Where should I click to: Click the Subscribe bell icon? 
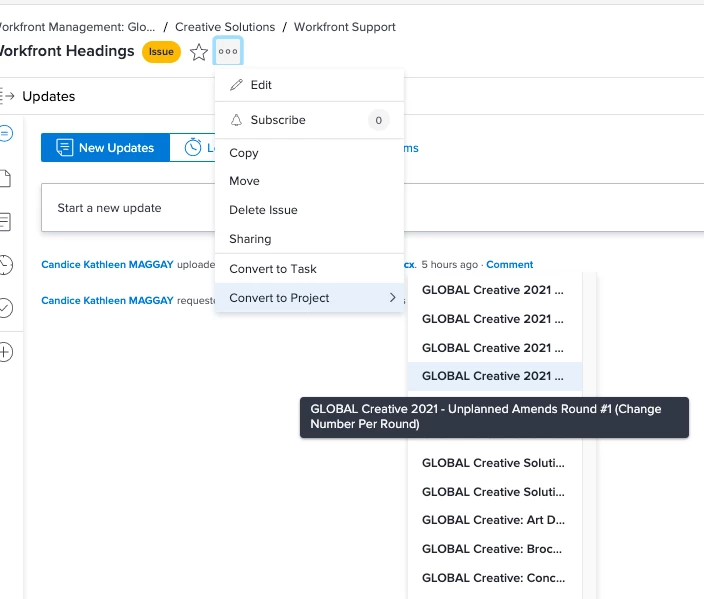[x=236, y=120]
